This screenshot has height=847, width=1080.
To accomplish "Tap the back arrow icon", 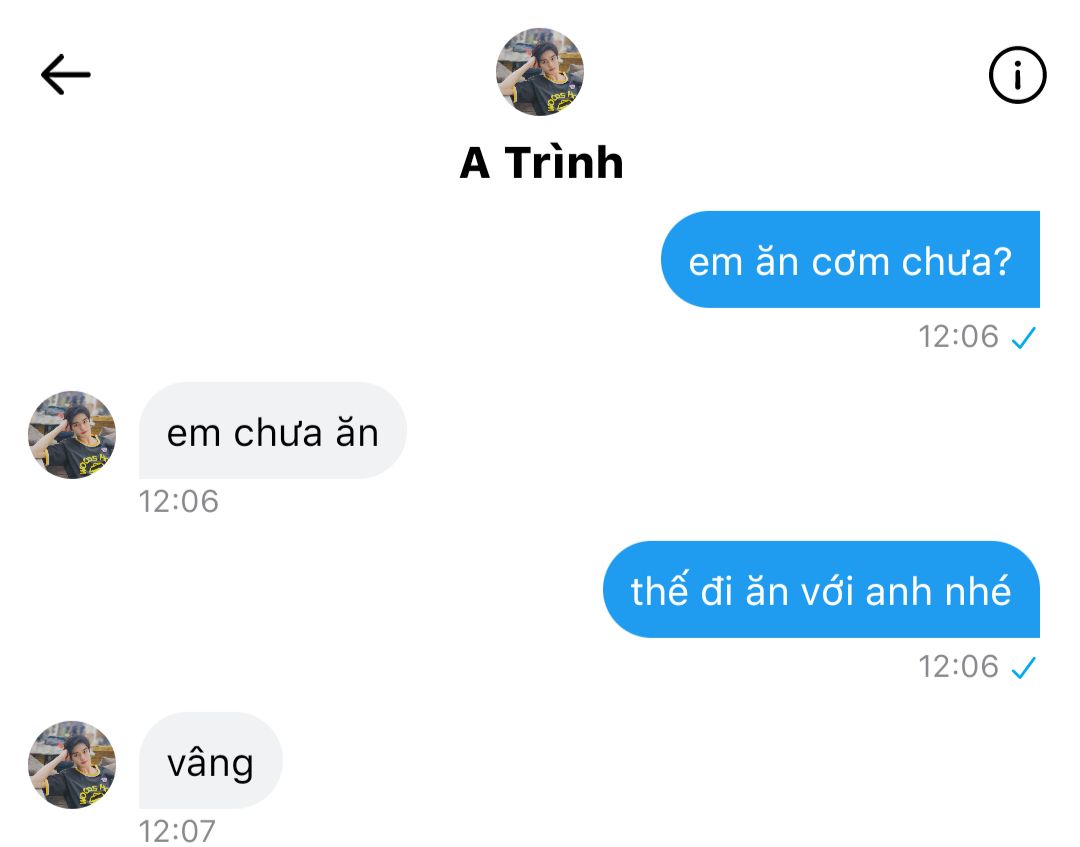I will (65, 74).
